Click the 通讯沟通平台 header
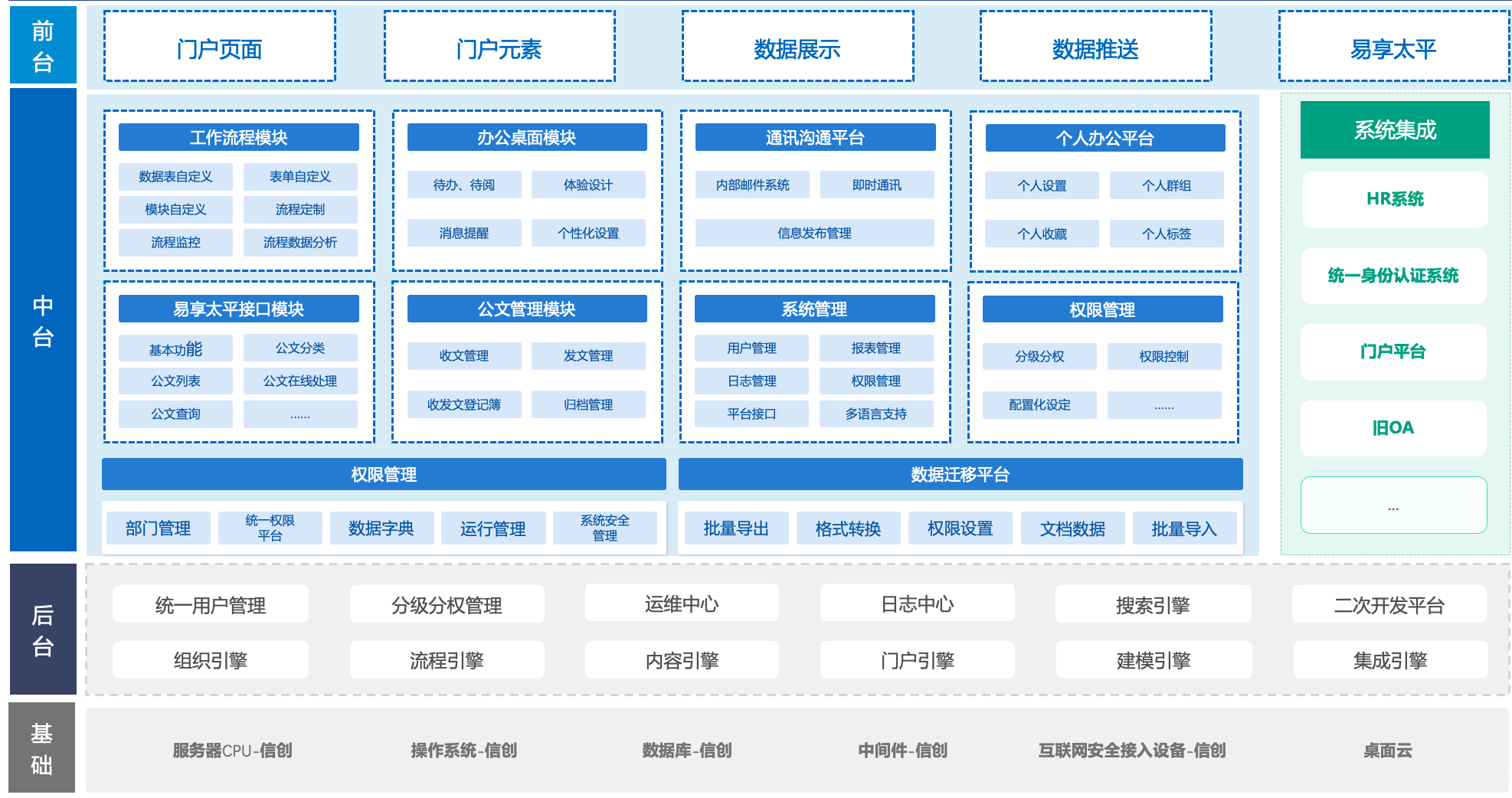1512x798 pixels. (815, 137)
